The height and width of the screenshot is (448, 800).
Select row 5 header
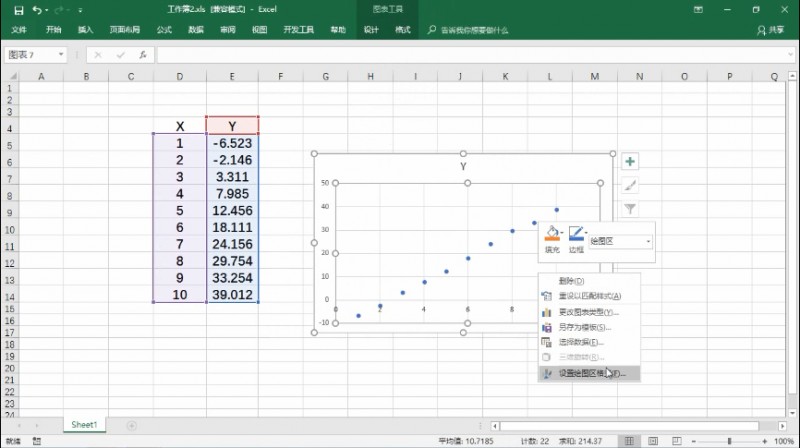pyautogui.click(x=9, y=145)
